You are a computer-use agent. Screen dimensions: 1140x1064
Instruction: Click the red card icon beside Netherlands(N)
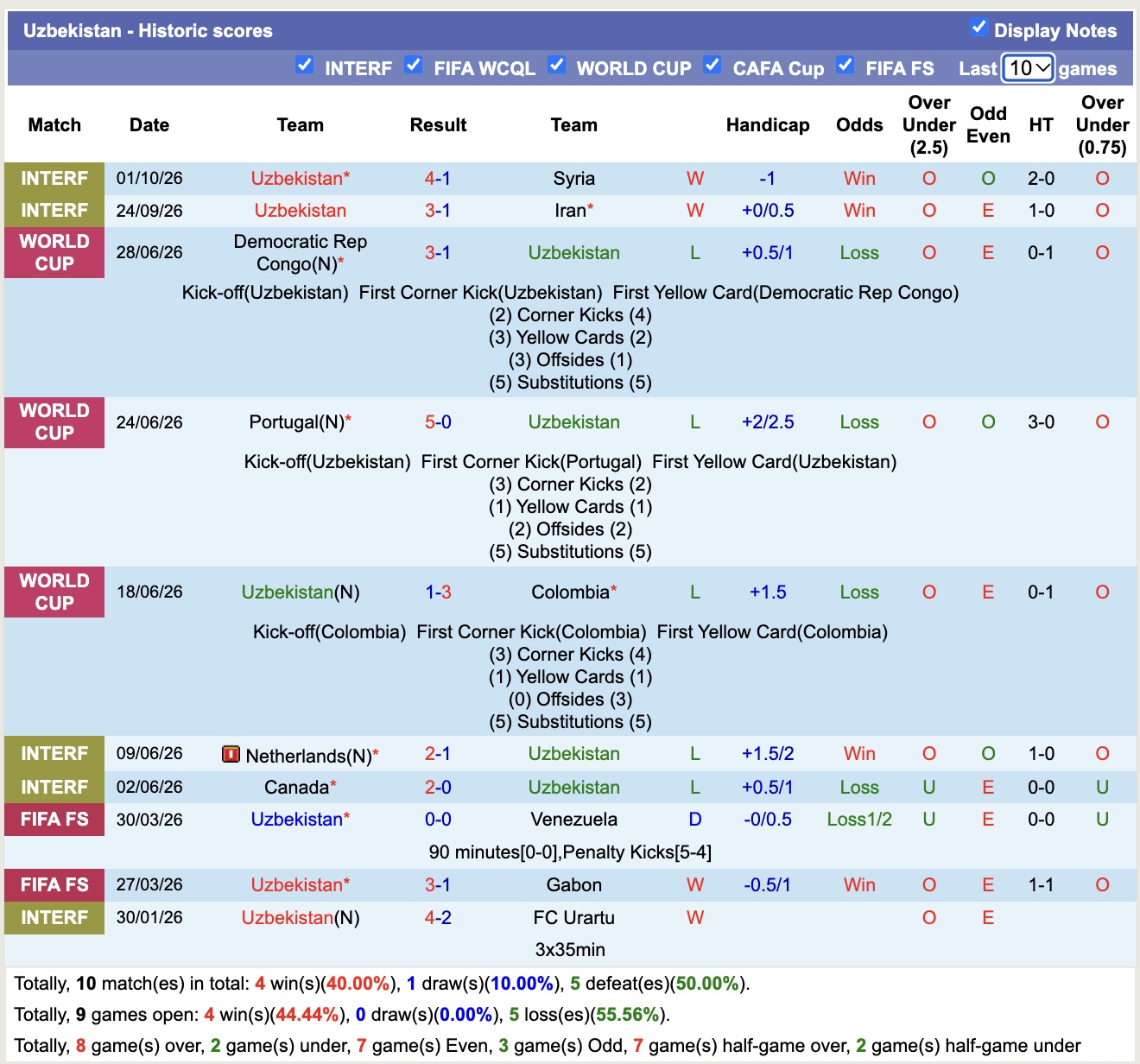pyautogui.click(x=231, y=754)
